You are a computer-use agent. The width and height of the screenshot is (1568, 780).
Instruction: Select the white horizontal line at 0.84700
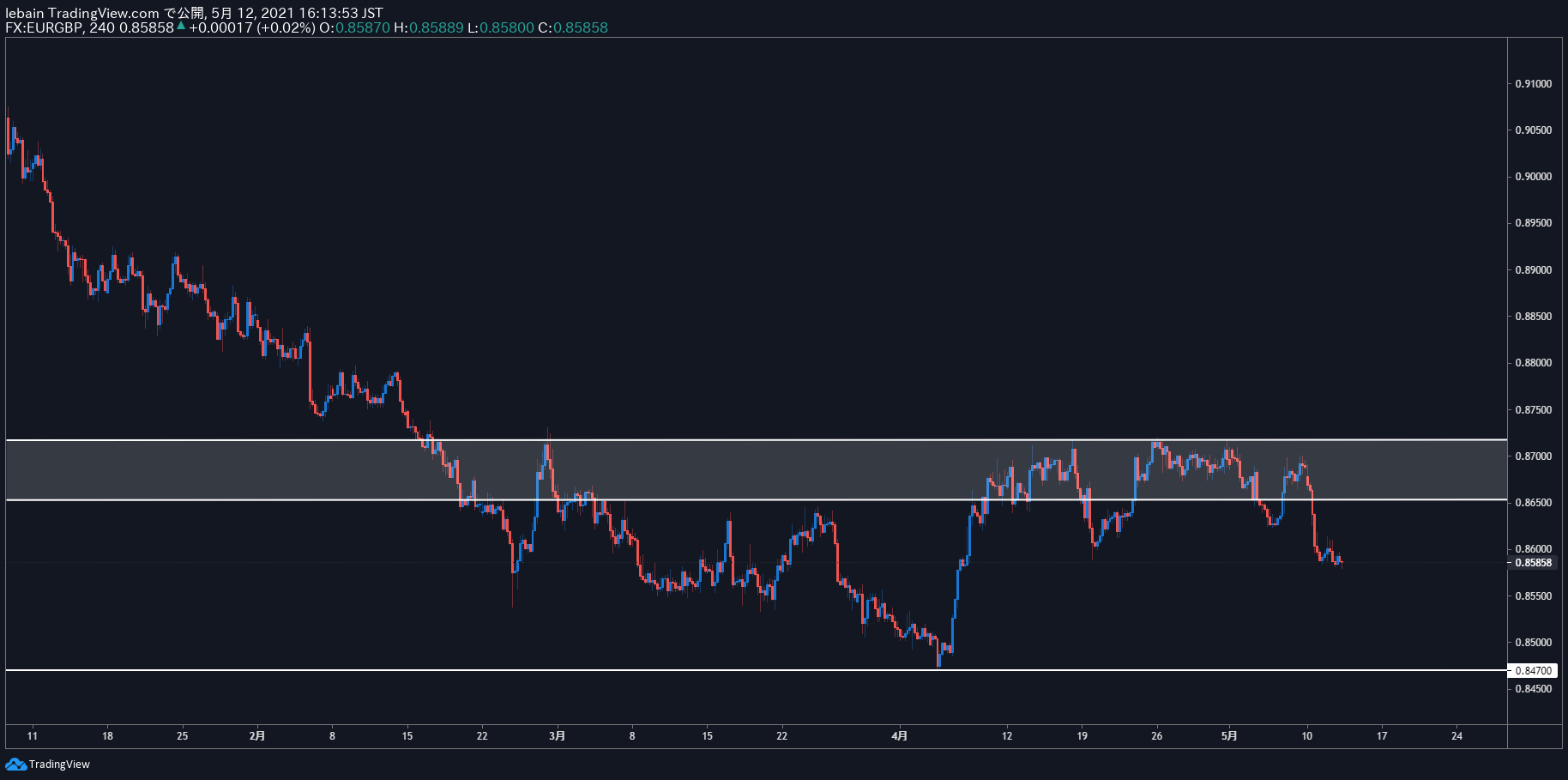[x=756, y=670]
